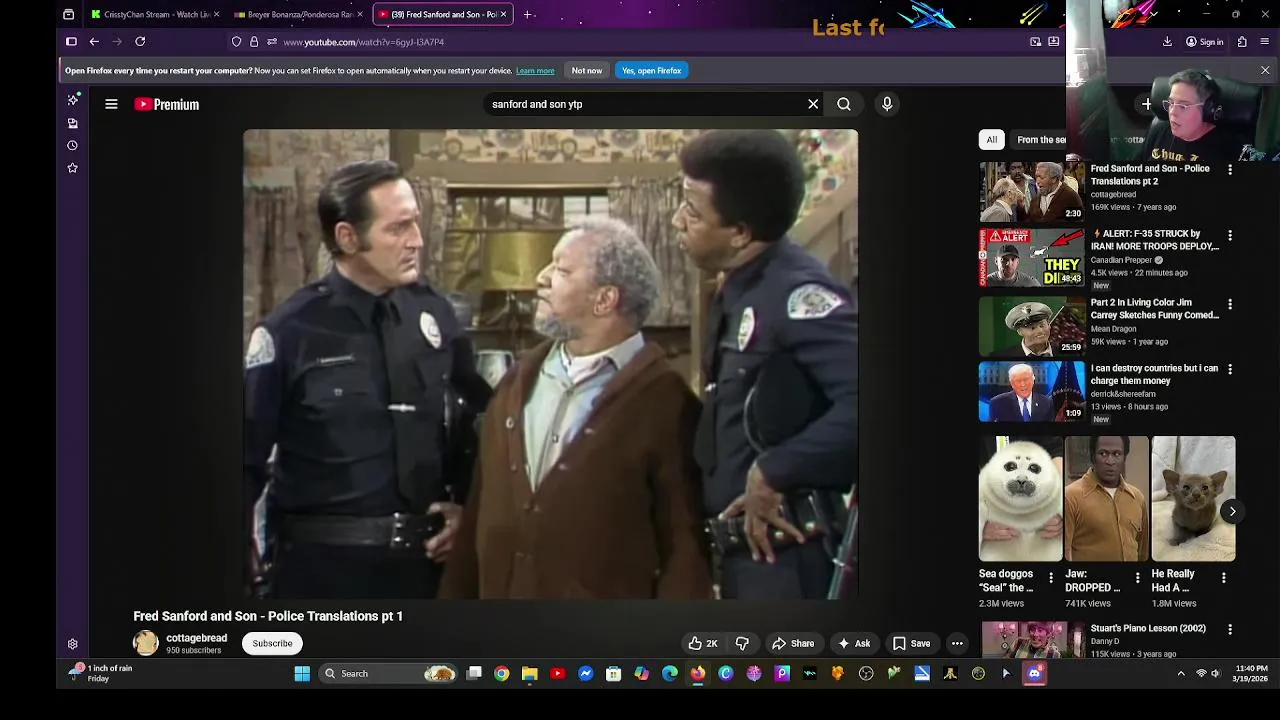
Task: Open the tracking protection shield icon
Action: 236,42
